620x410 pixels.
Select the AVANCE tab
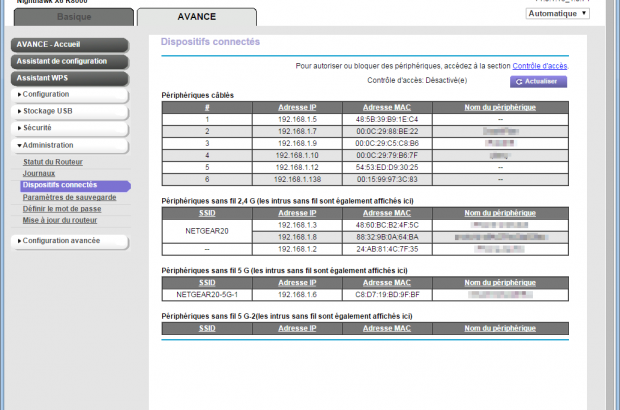click(196, 18)
